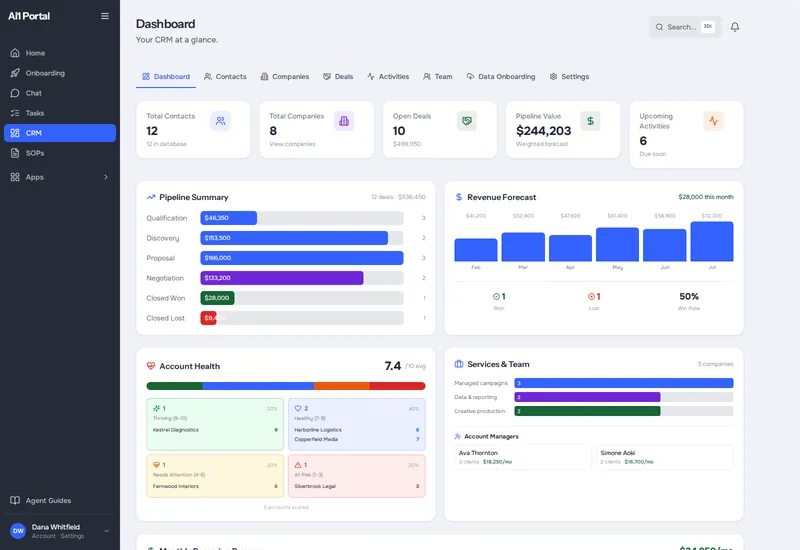This screenshot has width=800, height=550.
Task: Click the Closed Won $28,000 green bar
Action: (217, 298)
